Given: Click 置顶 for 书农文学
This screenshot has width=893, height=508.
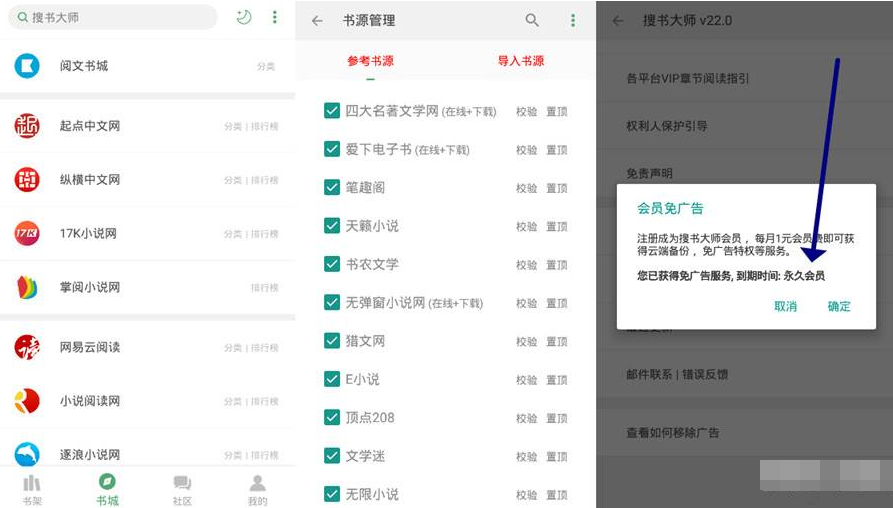Looking at the screenshot, I should pyautogui.click(x=556, y=265).
